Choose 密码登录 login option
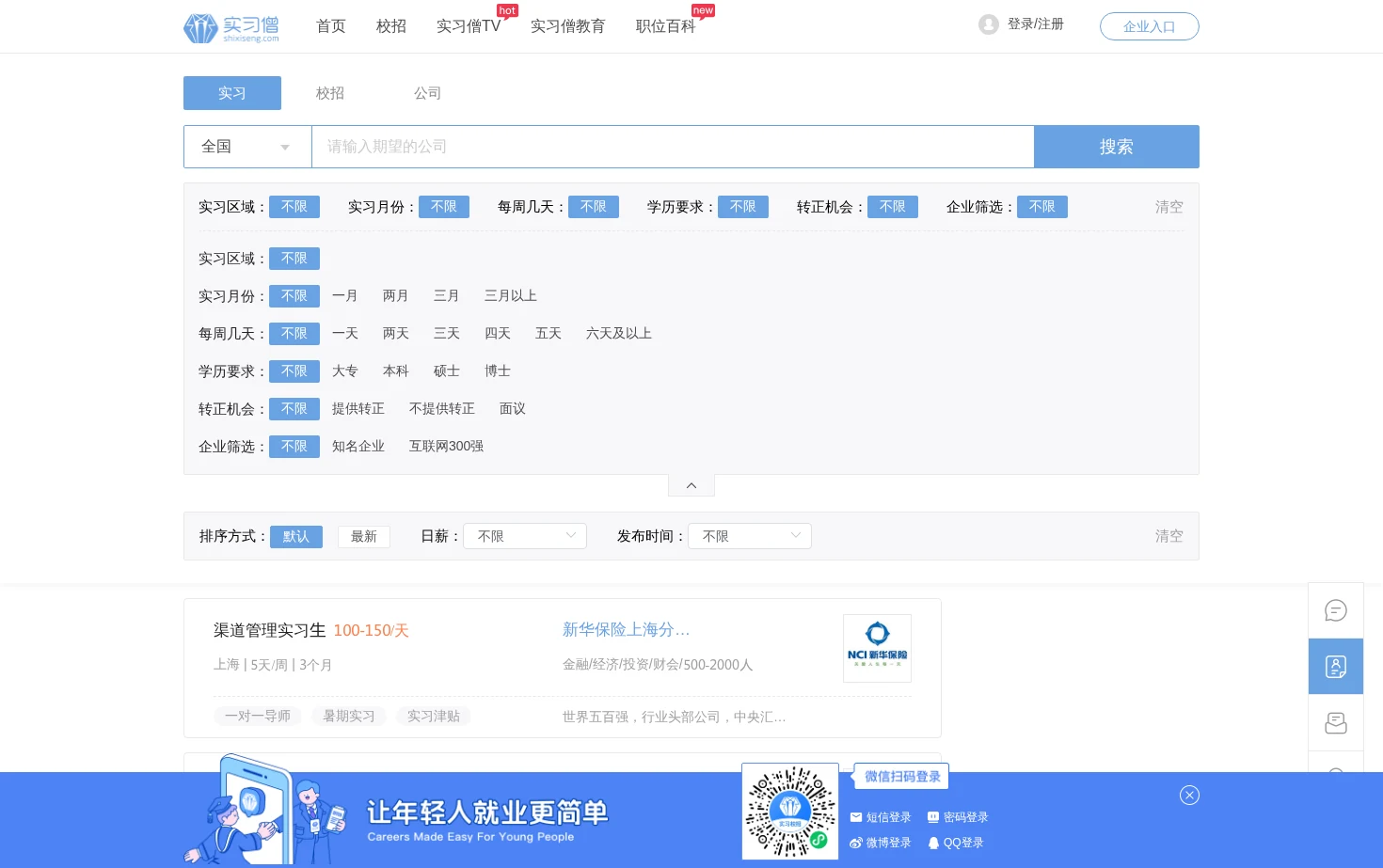The image size is (1383, 868). coord(958,817)
